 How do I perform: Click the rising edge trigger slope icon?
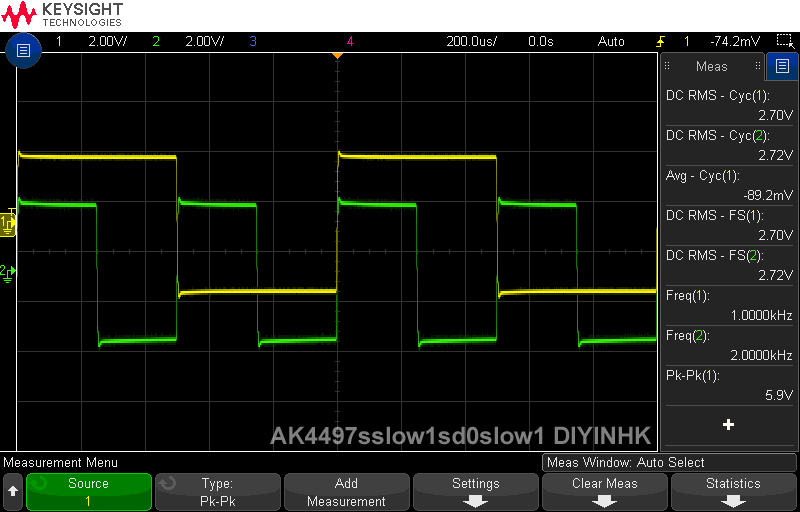tap(660, 41)
